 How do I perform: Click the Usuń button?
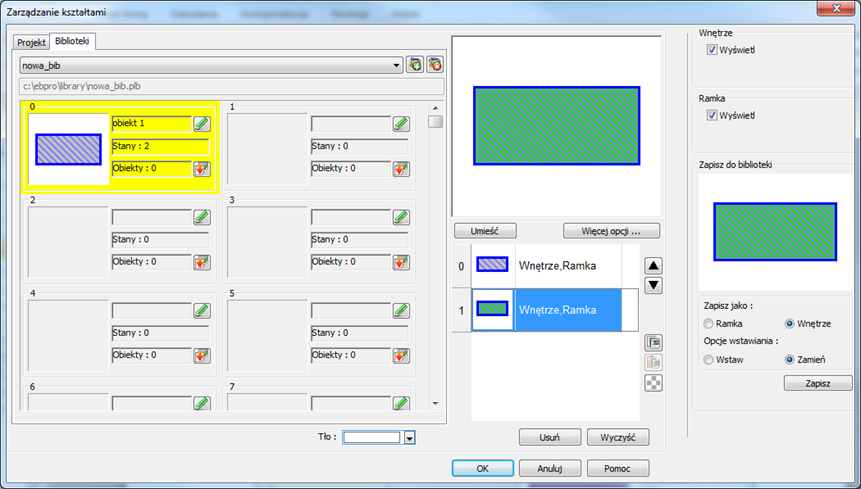550,437
